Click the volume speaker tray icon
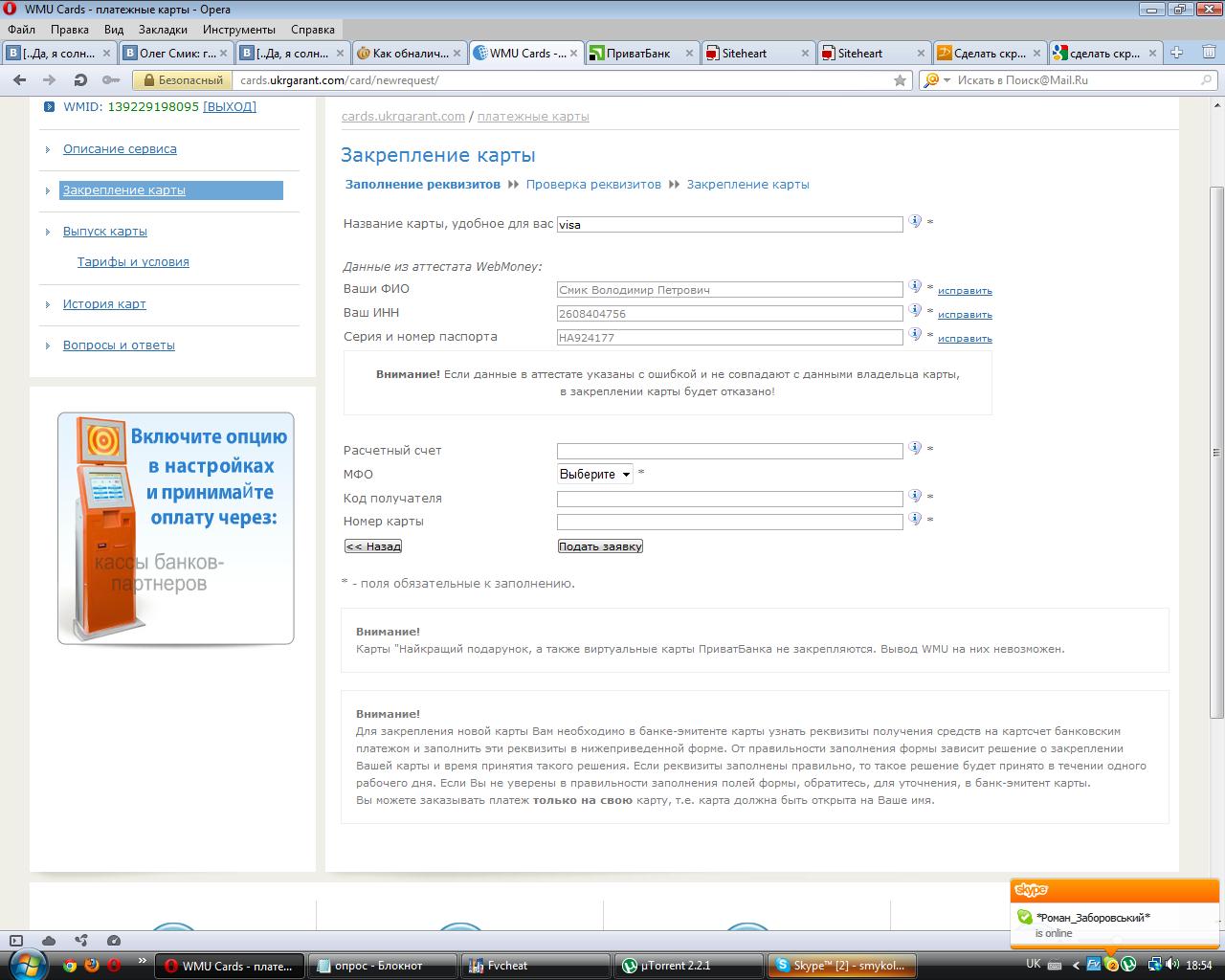The height and width of the screenshot is (980, 1225). [x=1173, y=965]
